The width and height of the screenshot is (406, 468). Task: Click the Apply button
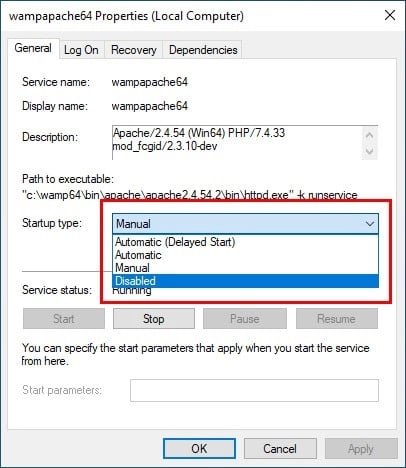point(361,449)
